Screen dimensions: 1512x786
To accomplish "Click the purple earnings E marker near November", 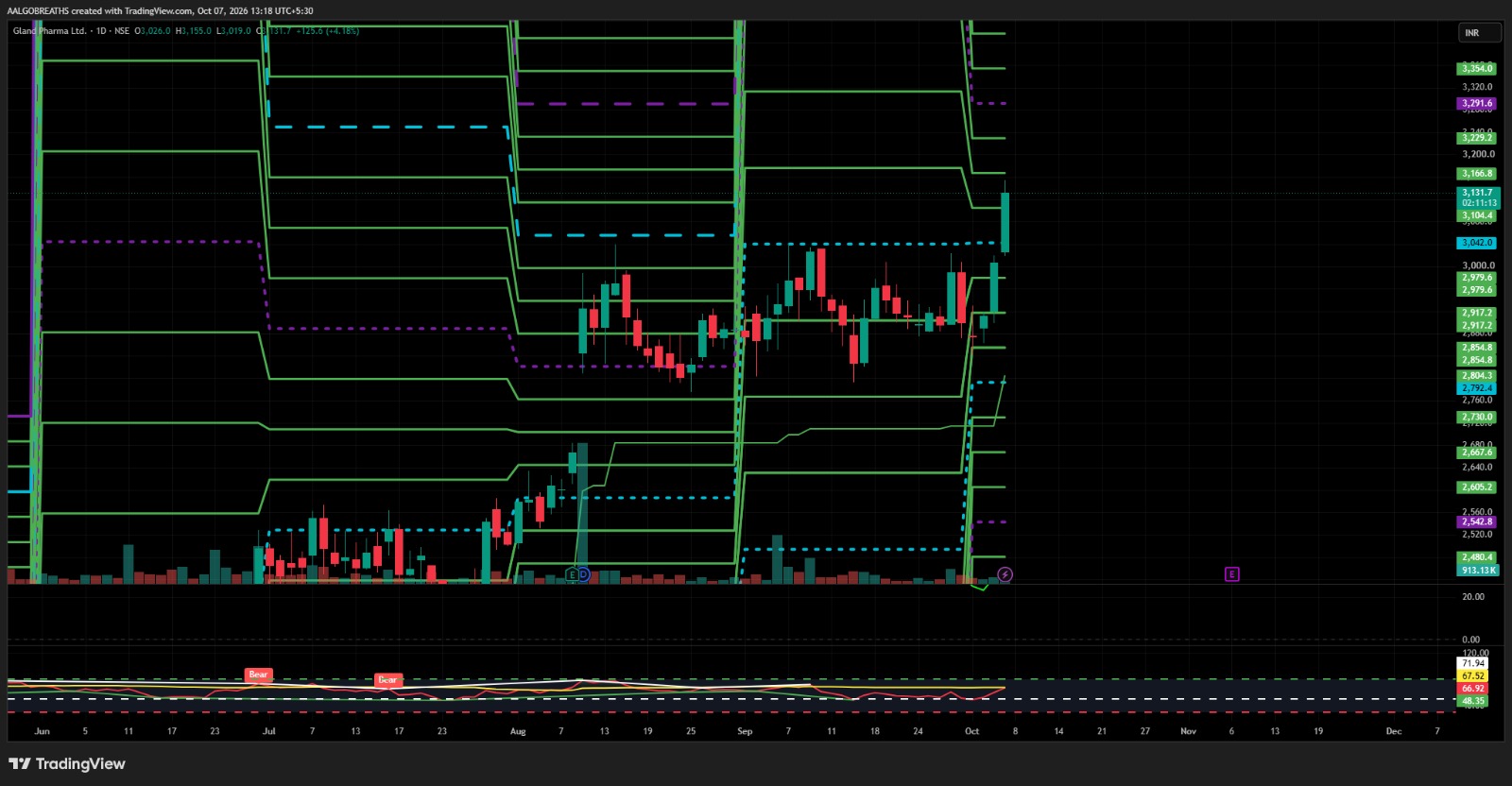I will coord(1231,574).
